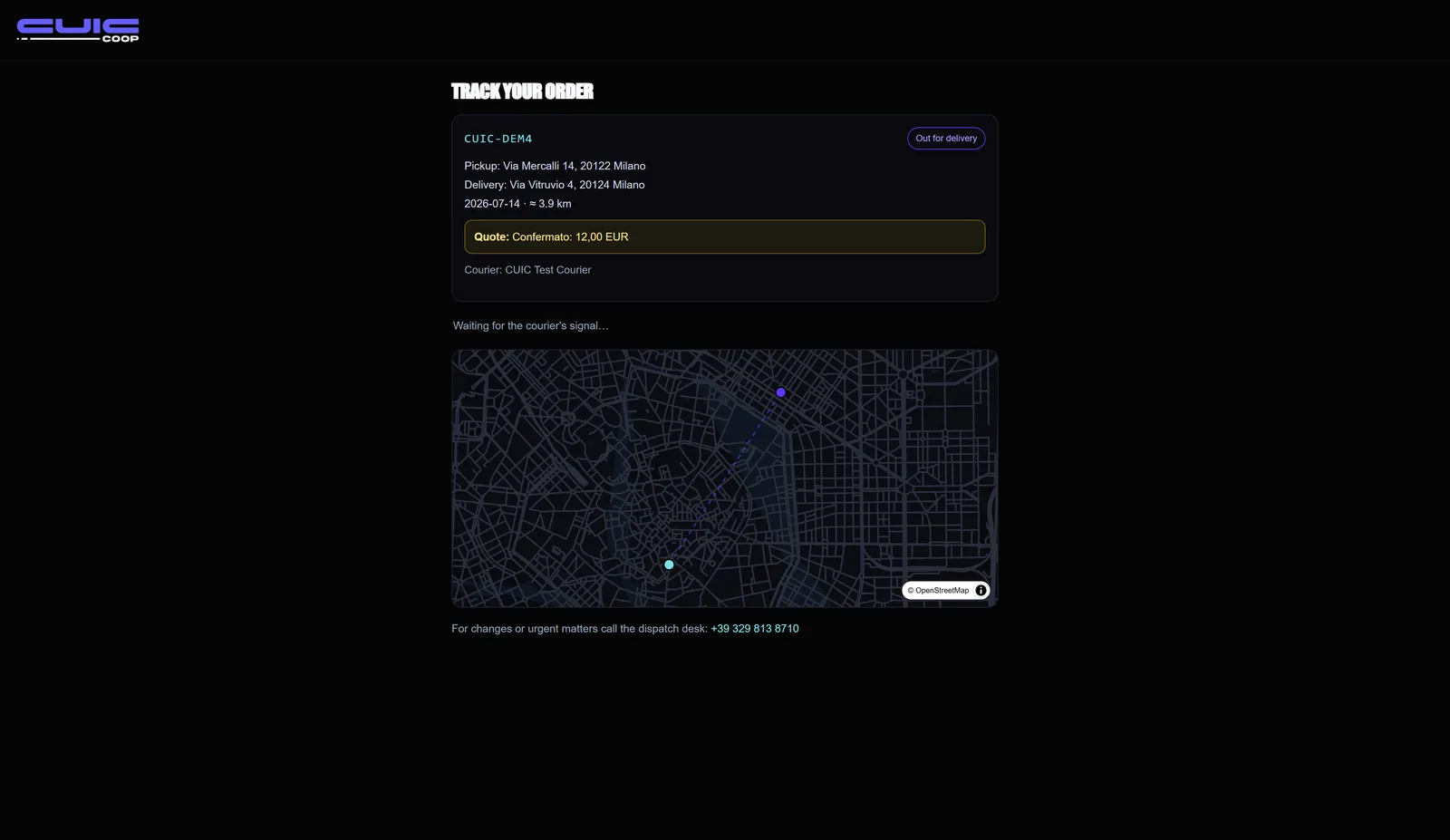Click the date and distance line
Viewport: 1450px width, 840px height.
pos(517,204)
